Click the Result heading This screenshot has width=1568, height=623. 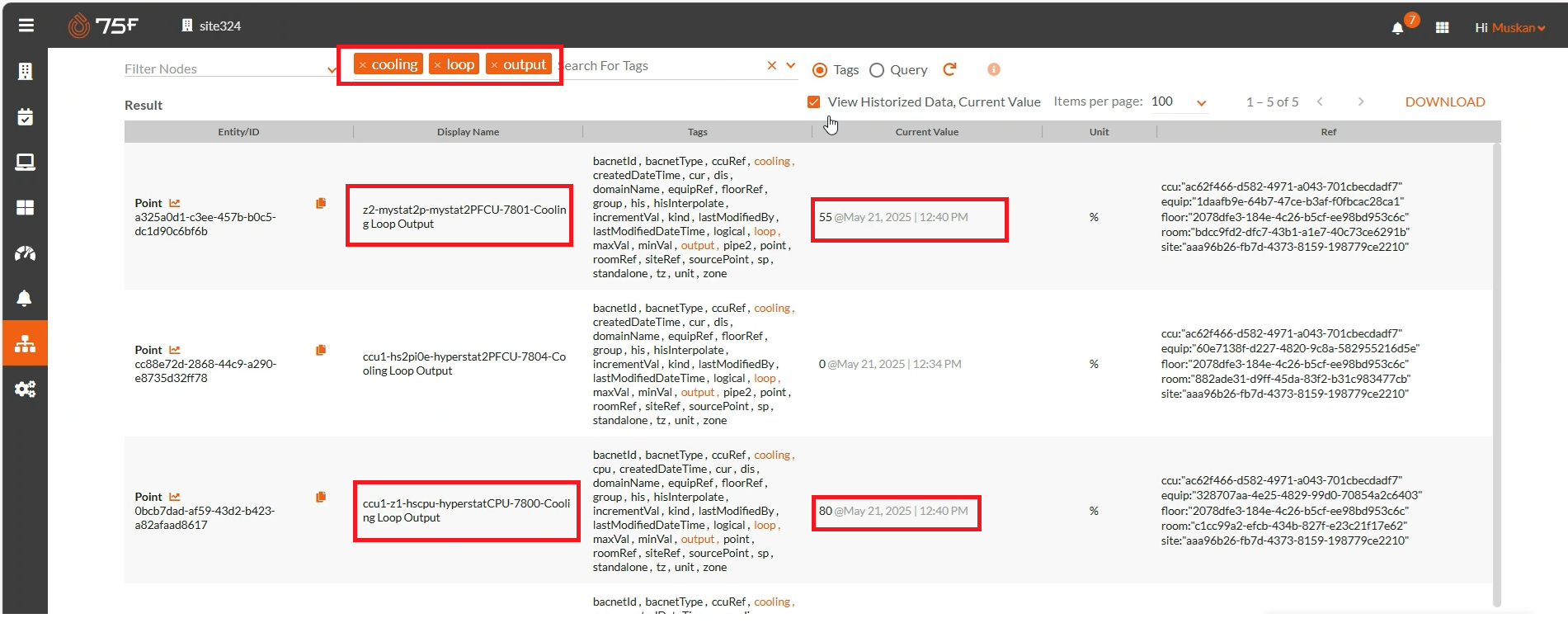pyautogui.click(x=144, y=105)
